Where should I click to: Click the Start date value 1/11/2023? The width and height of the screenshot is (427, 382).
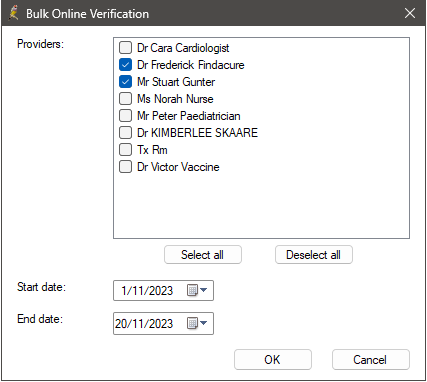[x=147, y=291]
